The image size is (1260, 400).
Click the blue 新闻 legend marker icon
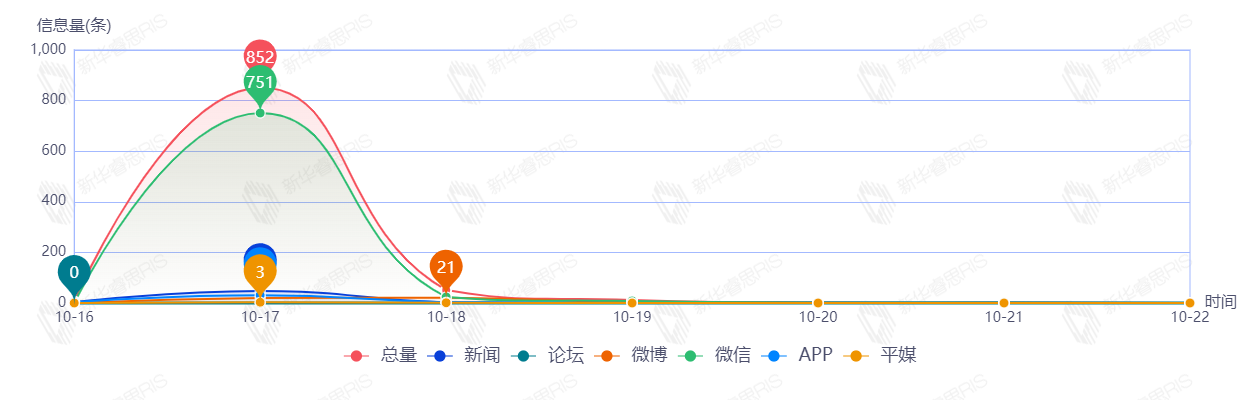440,355
